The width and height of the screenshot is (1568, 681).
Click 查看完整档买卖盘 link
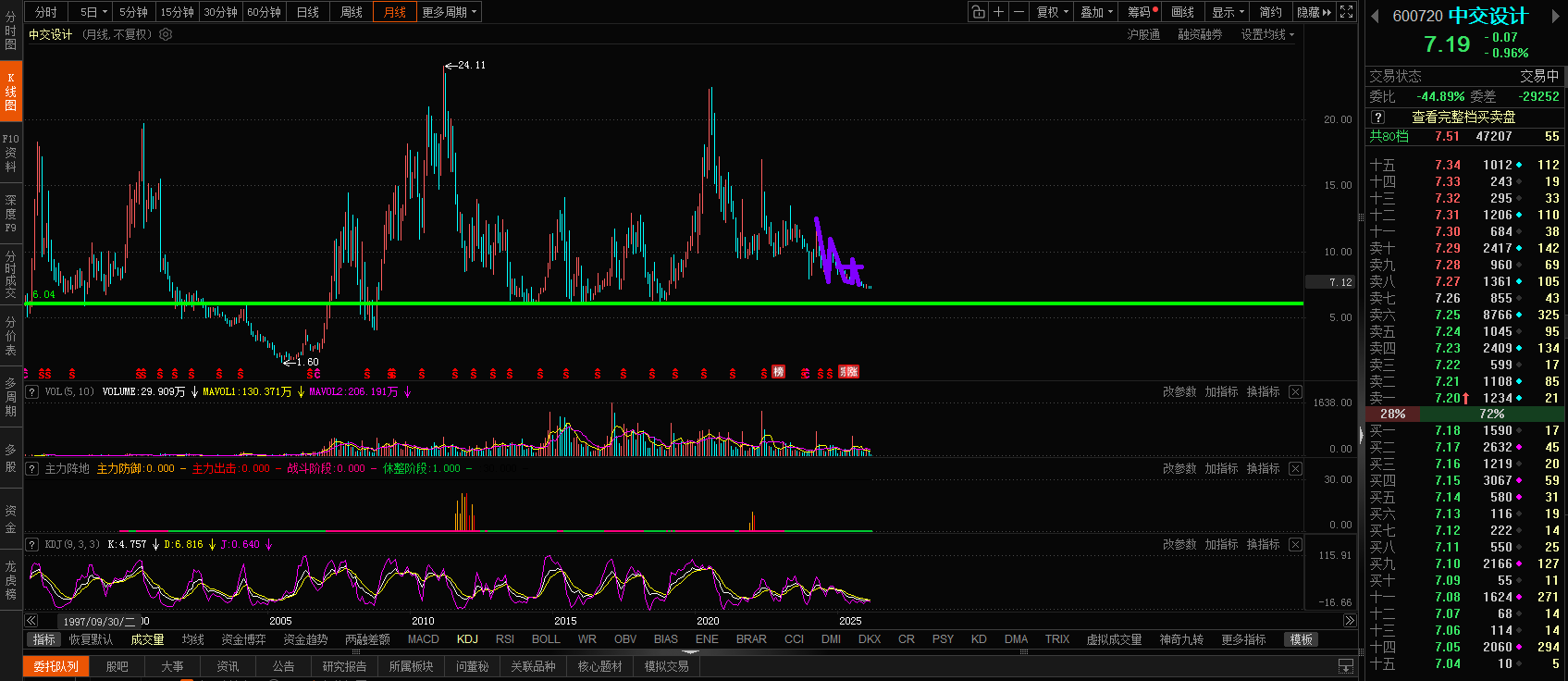tap(1463, 117)
